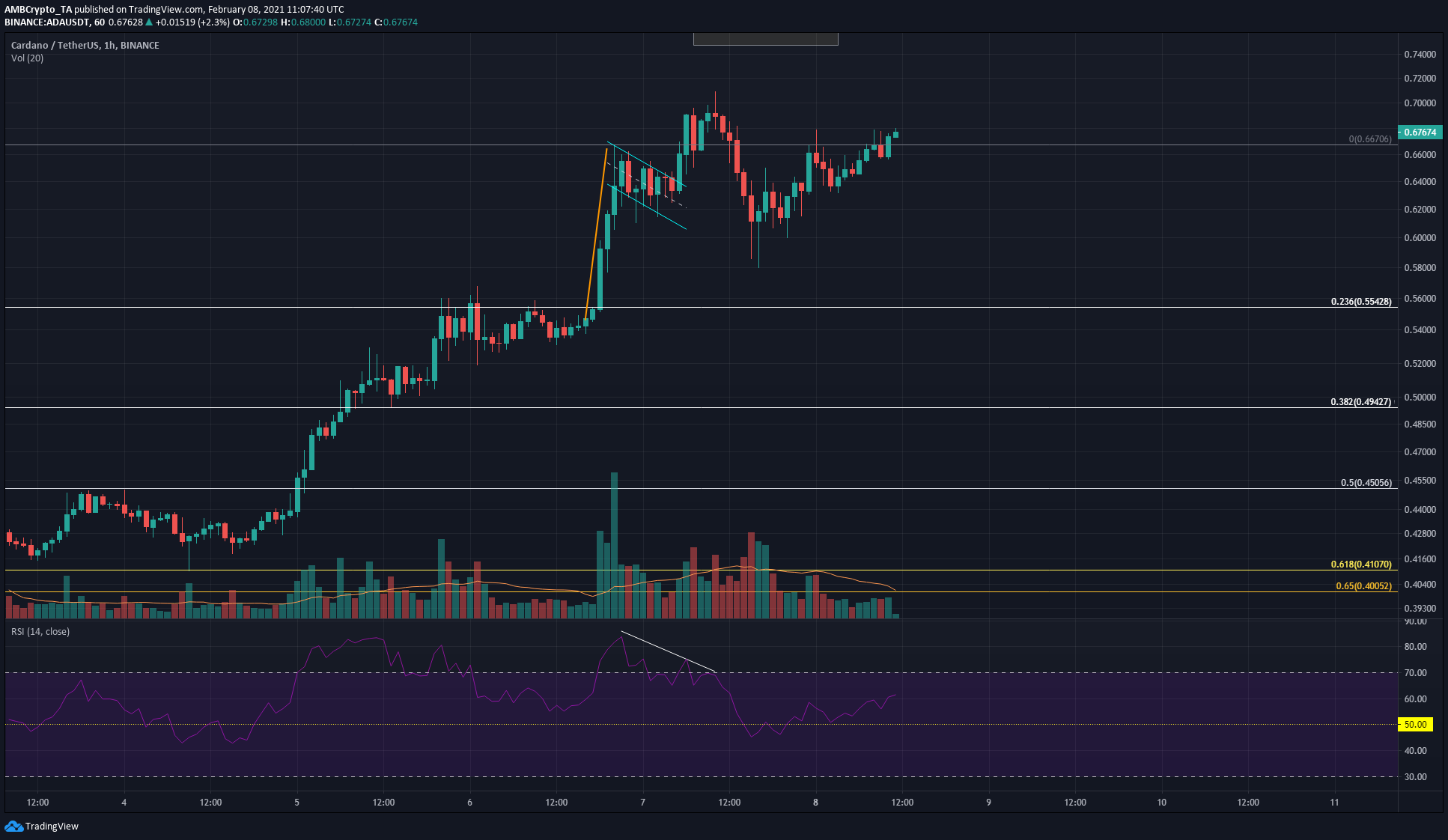Viewport: 1448px width, 840px height.
Task: Select the 0.382(0.49427) Fibonacci label
Action: [1360, 401]
